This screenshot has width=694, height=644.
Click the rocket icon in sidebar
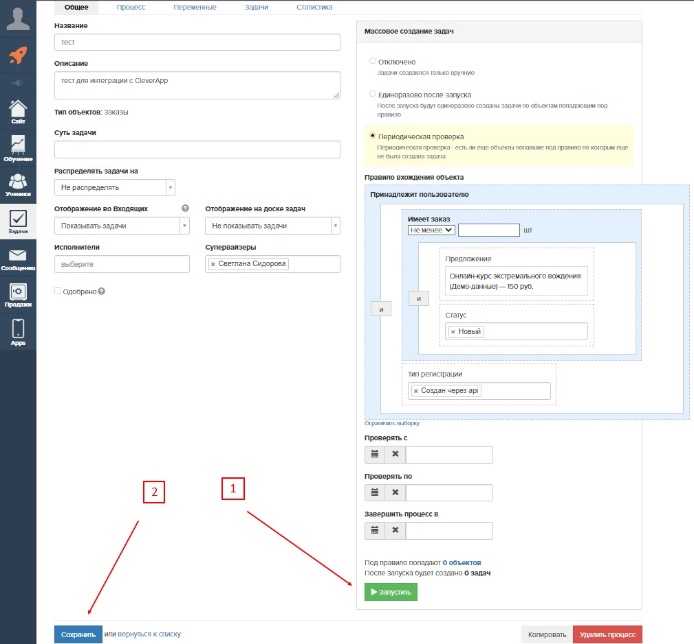click(x=18, y=56)
